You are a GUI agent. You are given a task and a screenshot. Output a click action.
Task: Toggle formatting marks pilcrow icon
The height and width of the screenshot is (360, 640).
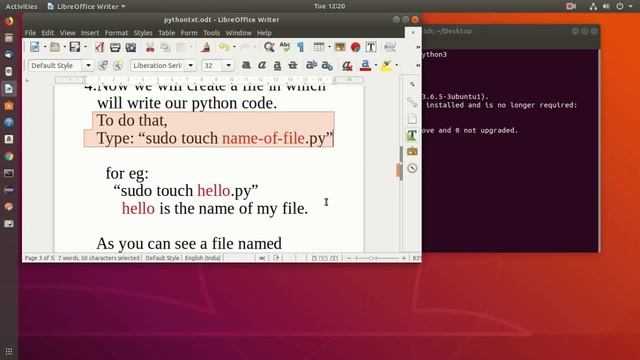pyautogui.click(x=300, y=47)
